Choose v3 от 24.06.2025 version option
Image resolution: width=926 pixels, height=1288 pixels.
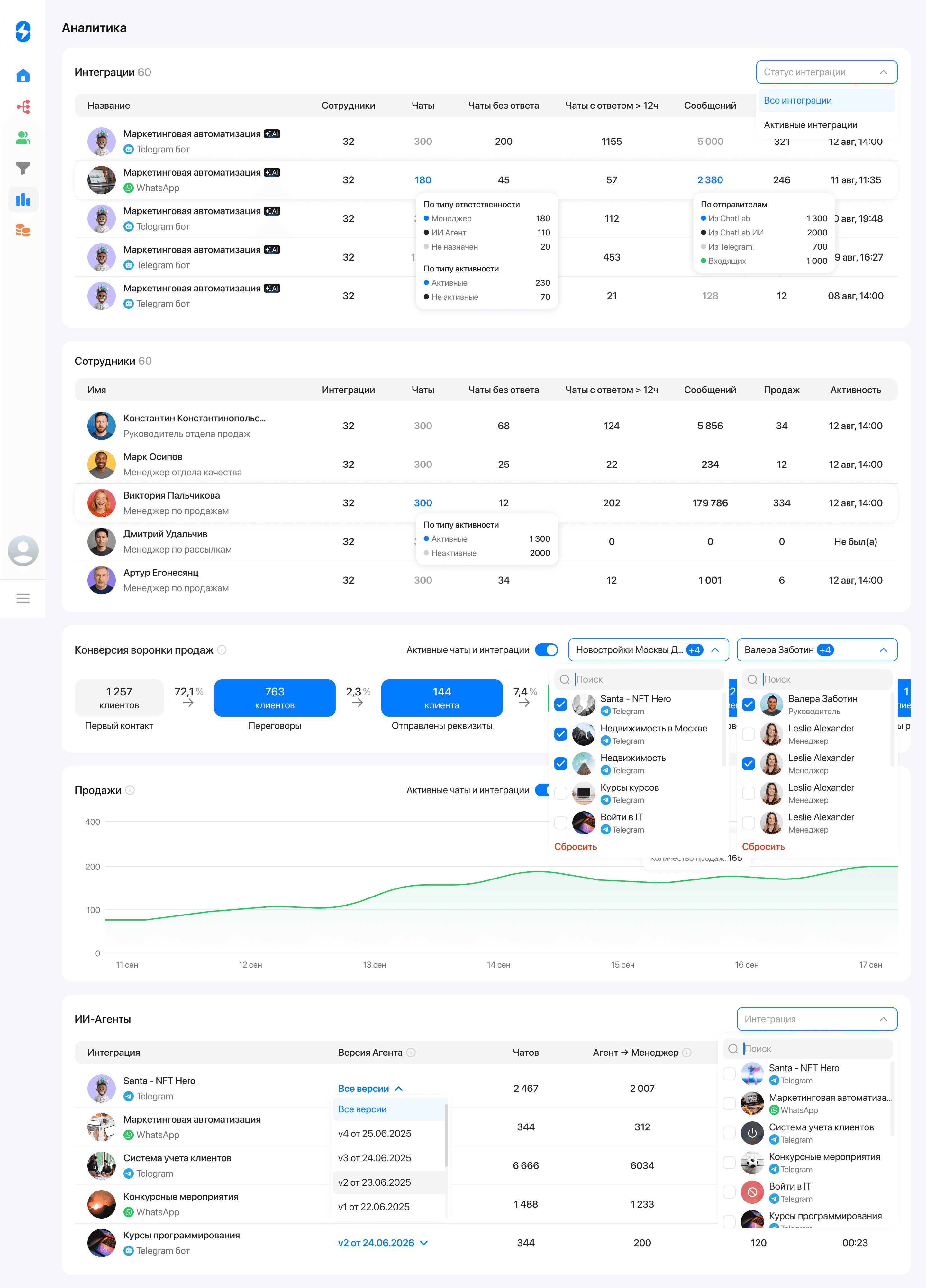pyautogui.click(x=375, y=1157)
